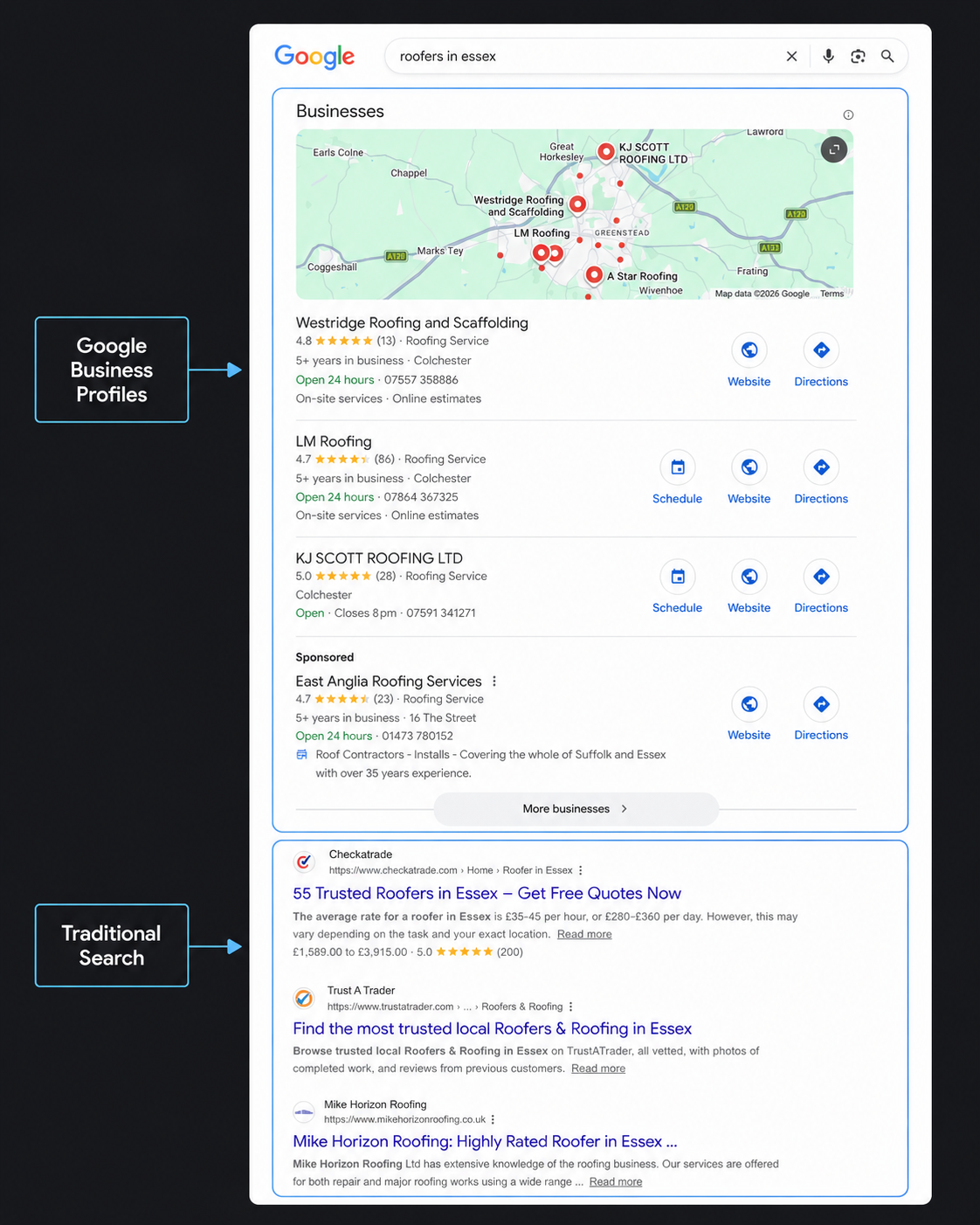Expand the More businesses list

pos(576,809)
